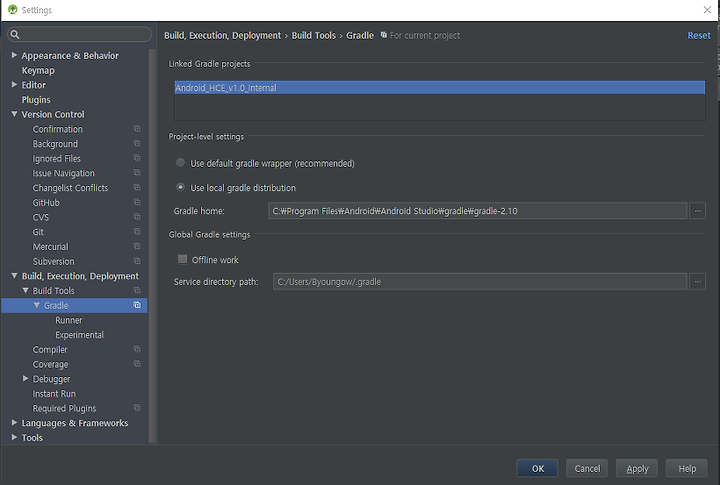This screenshot has height=485, width=720.
Task: Expand Languages & Frameworks section
Action: tap(14, 423)
